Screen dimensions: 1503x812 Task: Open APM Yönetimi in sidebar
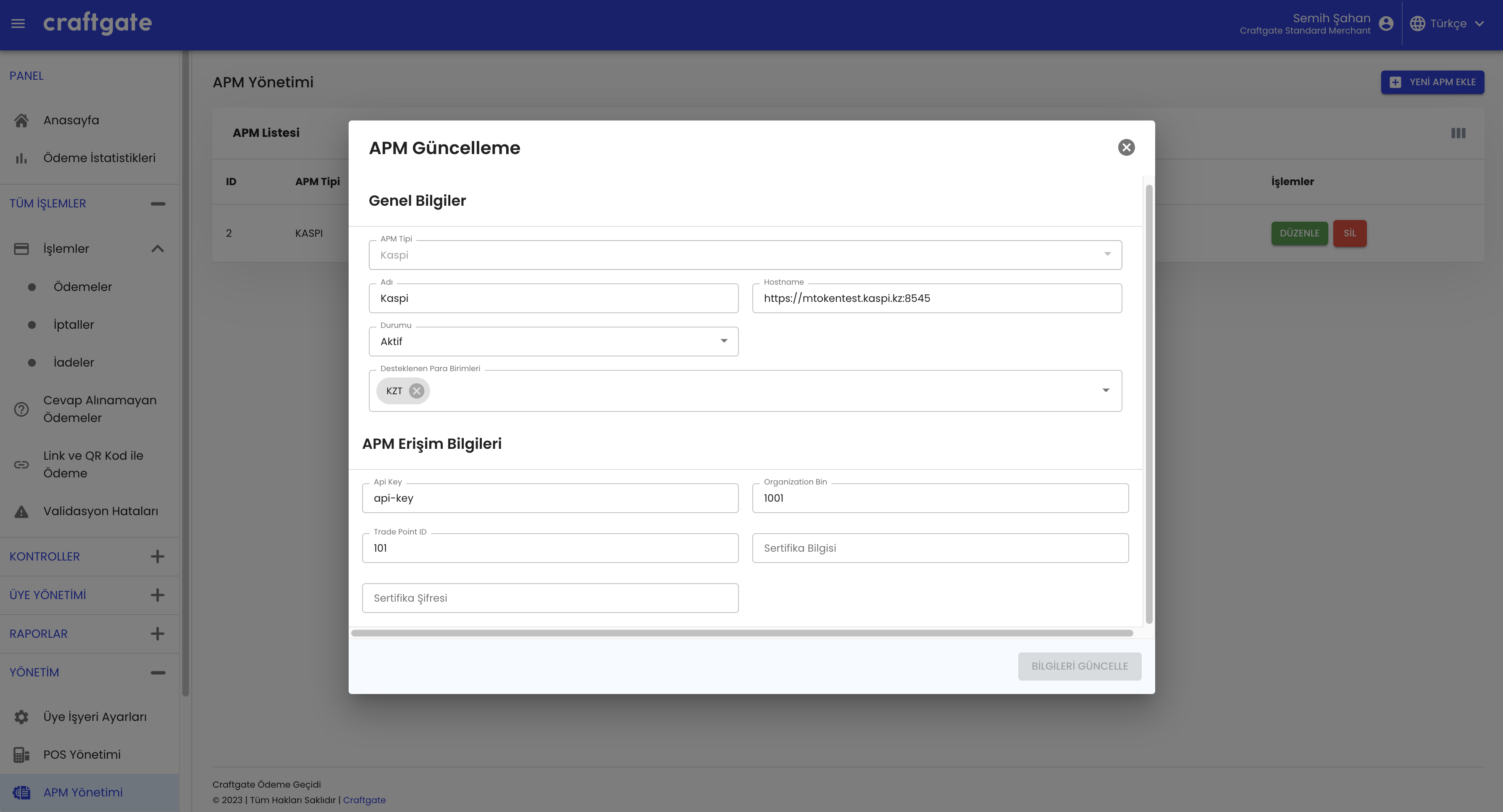point(89,792)
